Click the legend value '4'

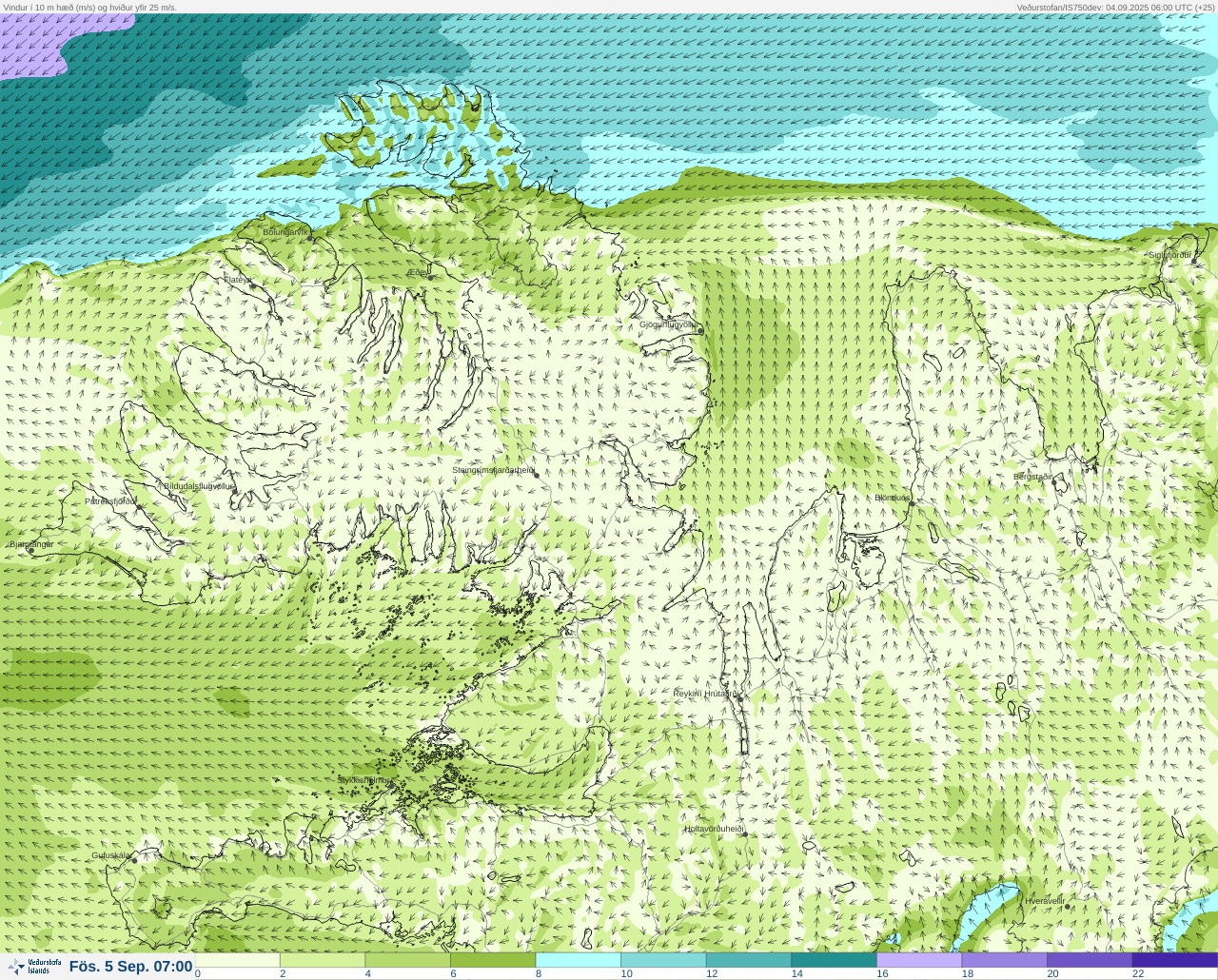click(368, 973)
